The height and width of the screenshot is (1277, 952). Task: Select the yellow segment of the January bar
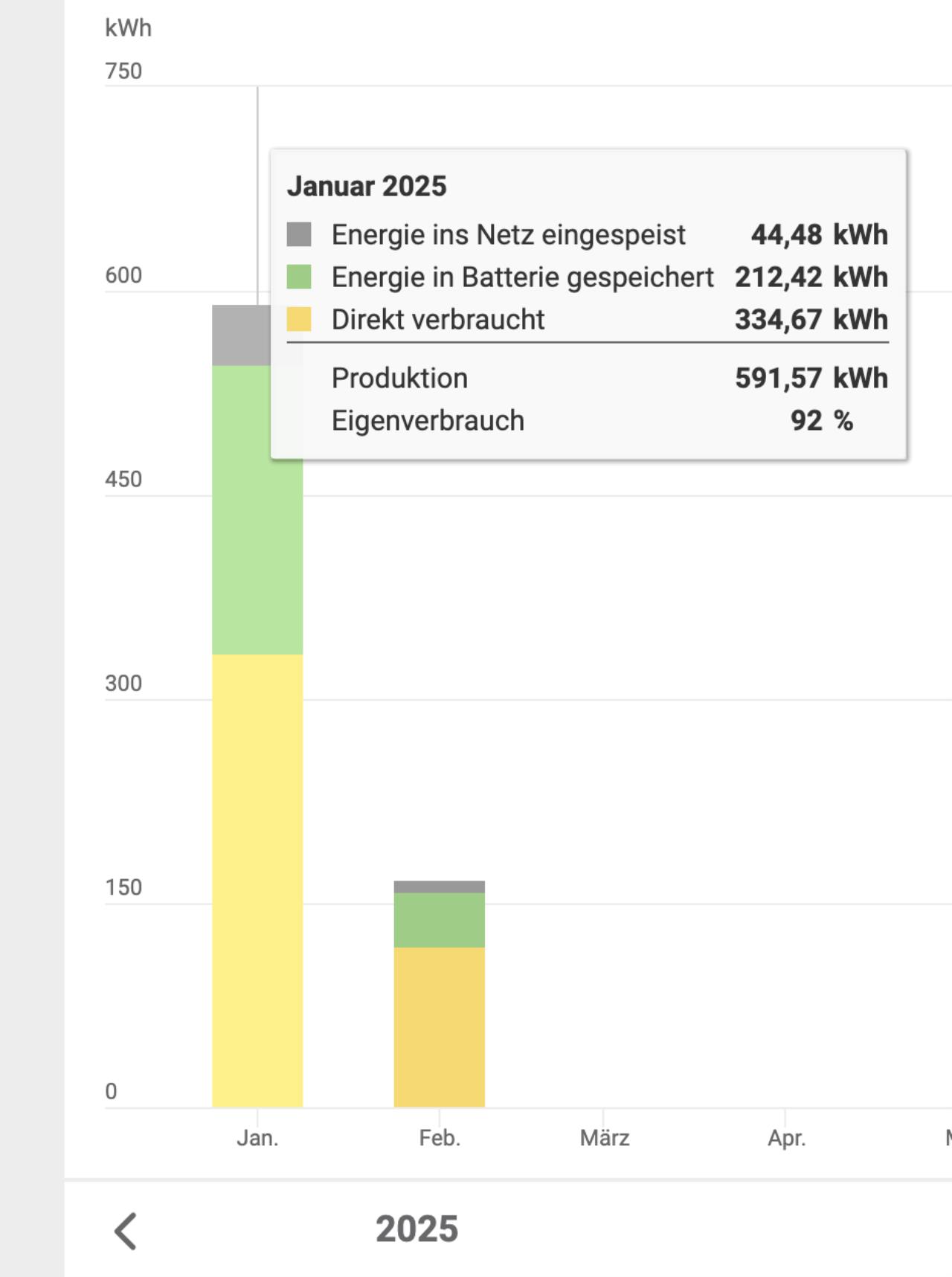(x=257, y=878)
